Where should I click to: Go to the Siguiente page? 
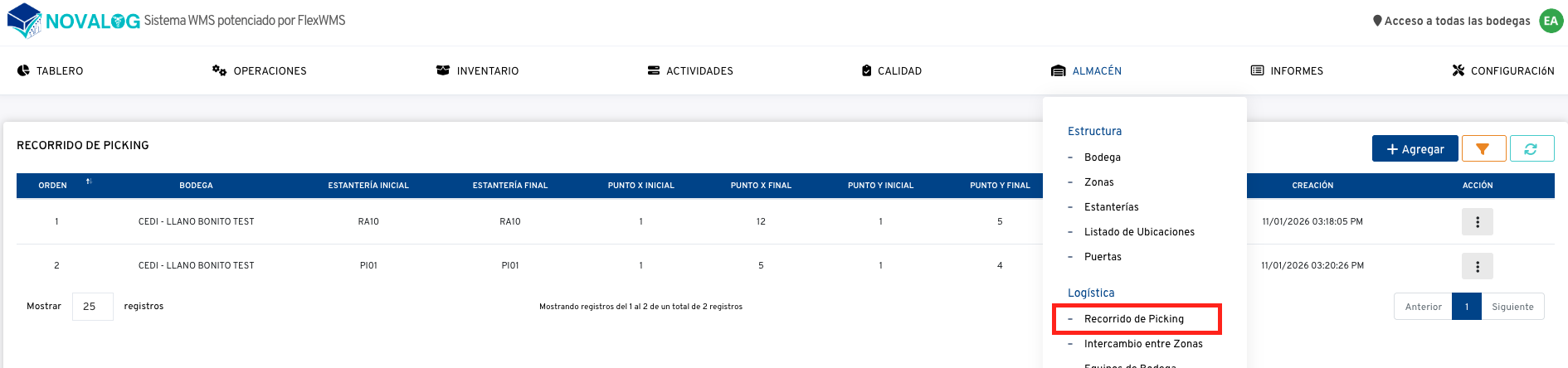[x=1512, y=307]
